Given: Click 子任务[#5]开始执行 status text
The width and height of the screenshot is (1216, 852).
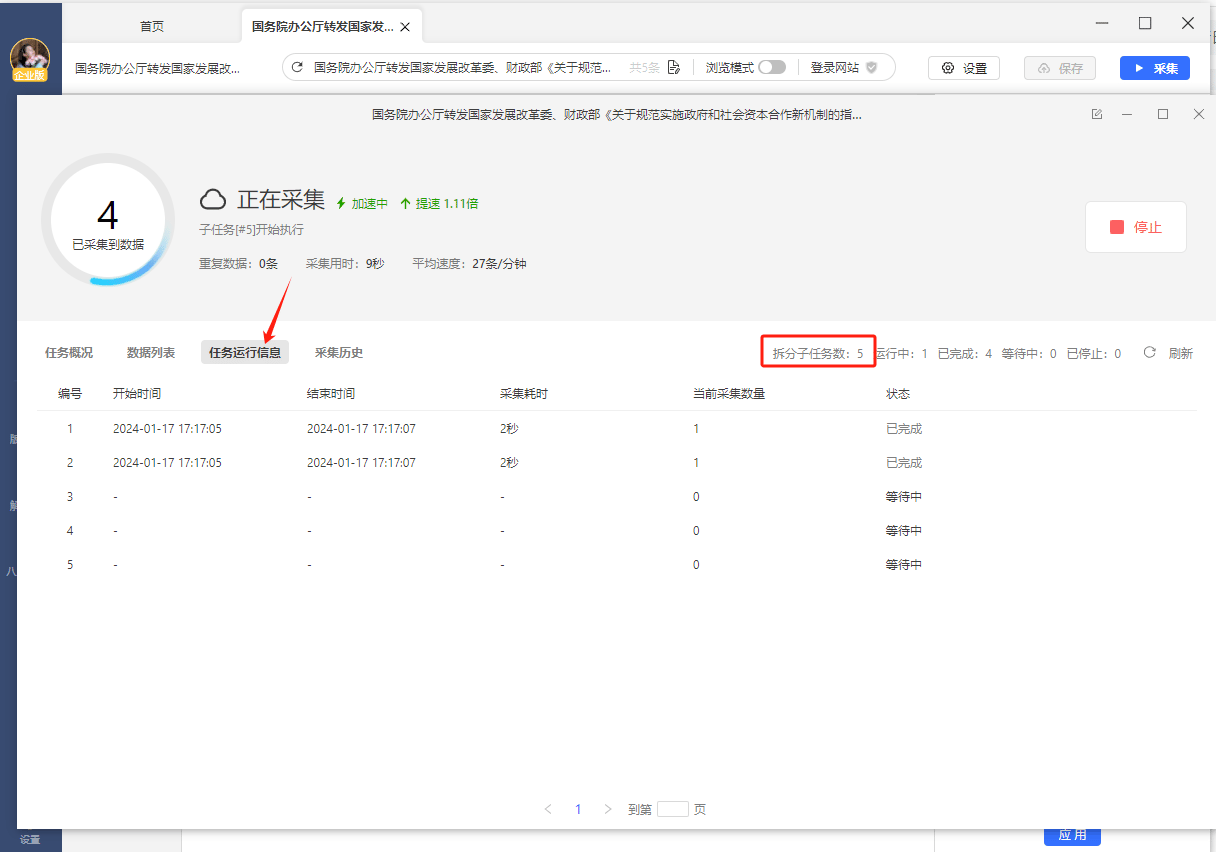Looking at the screenshot, I should tap(252, 230).
